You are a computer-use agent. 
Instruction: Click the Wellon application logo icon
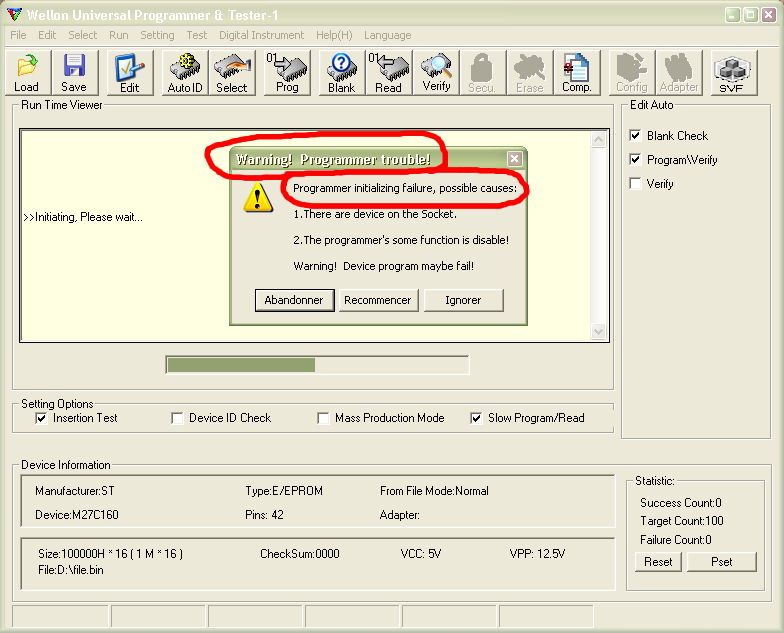click(14, 14)
